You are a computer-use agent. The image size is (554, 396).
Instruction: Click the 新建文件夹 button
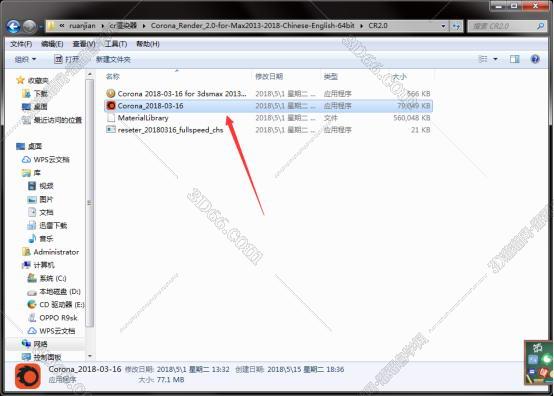pyautogui.click(x=113, y=59)
